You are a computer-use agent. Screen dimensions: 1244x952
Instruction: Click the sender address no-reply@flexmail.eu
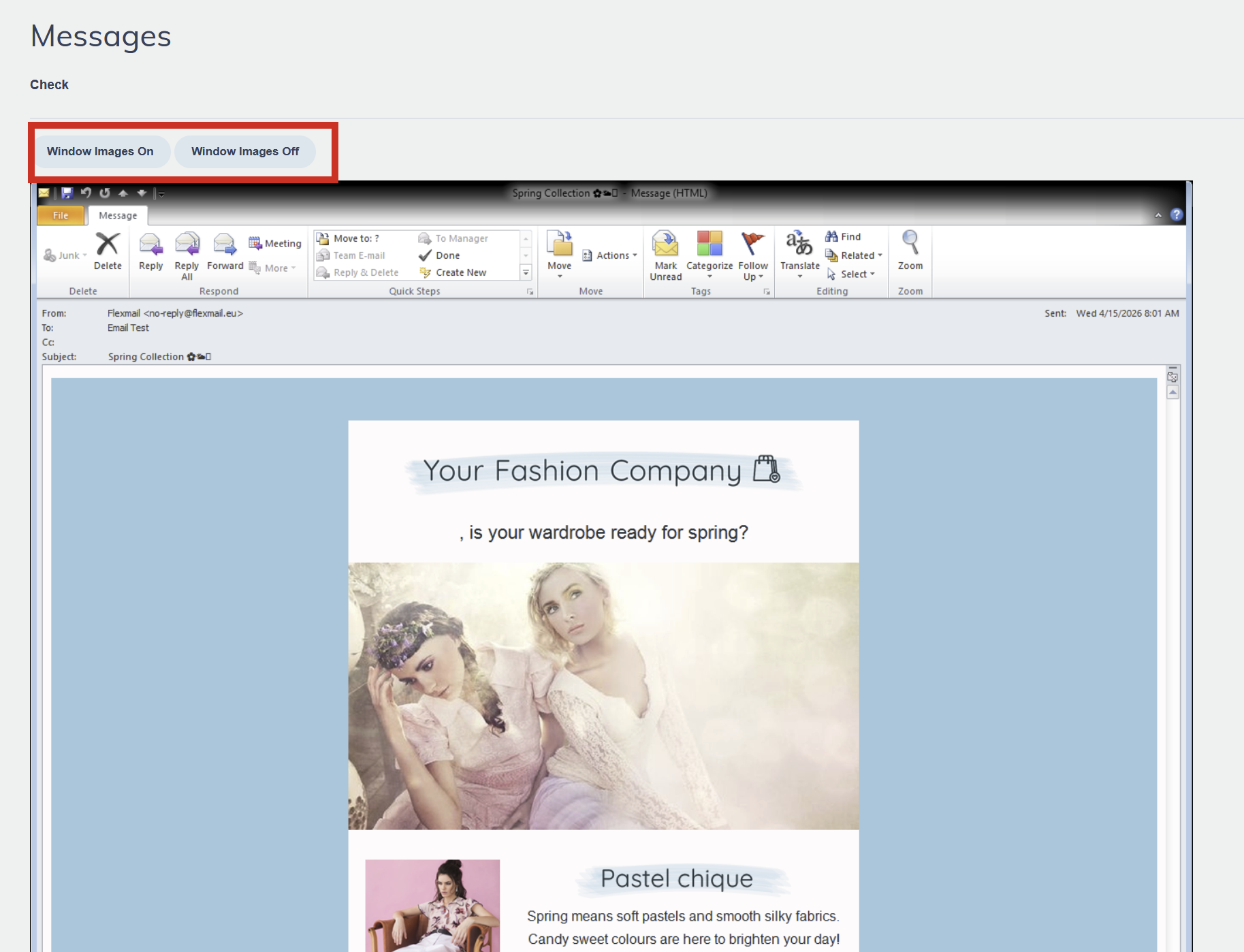(193, 313)
